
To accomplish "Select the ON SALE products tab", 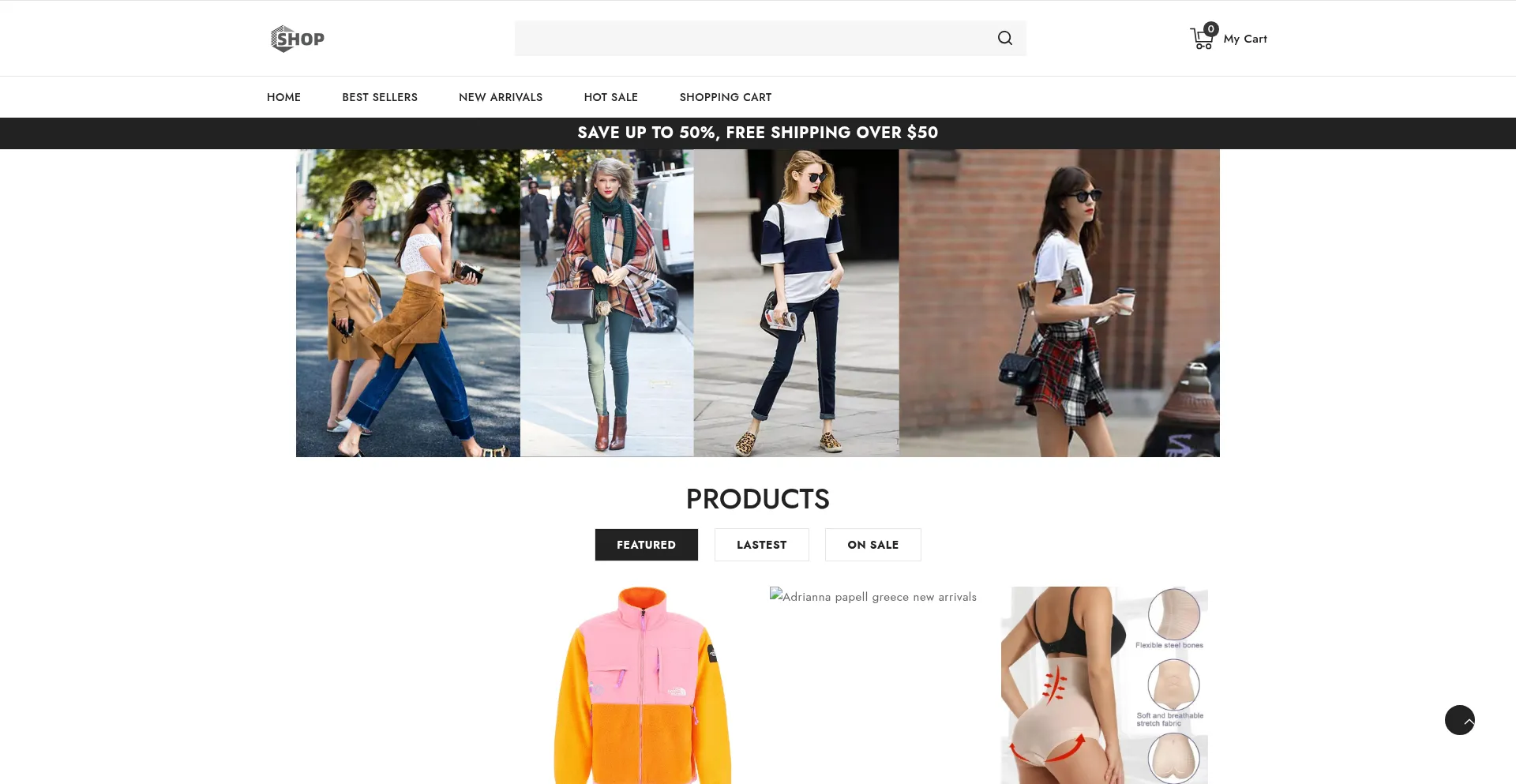I will [872, 545].
